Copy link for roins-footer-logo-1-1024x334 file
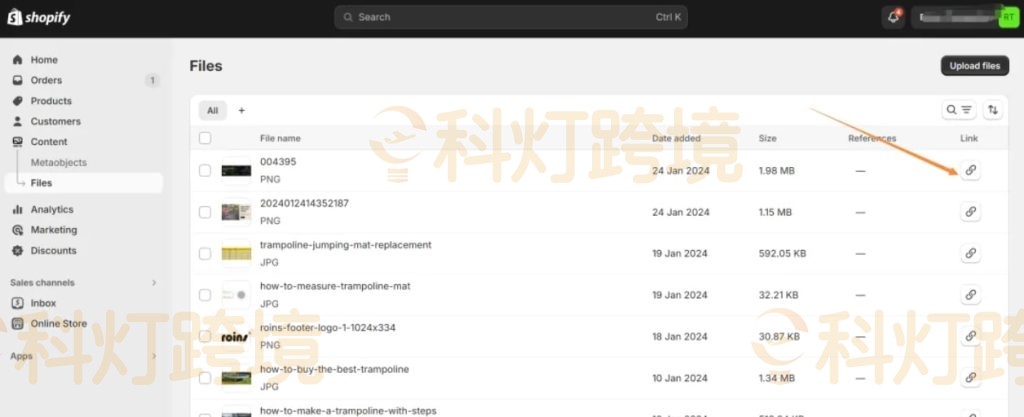The width and height of the screenshot is (1024, 417). tap(970, 336)
